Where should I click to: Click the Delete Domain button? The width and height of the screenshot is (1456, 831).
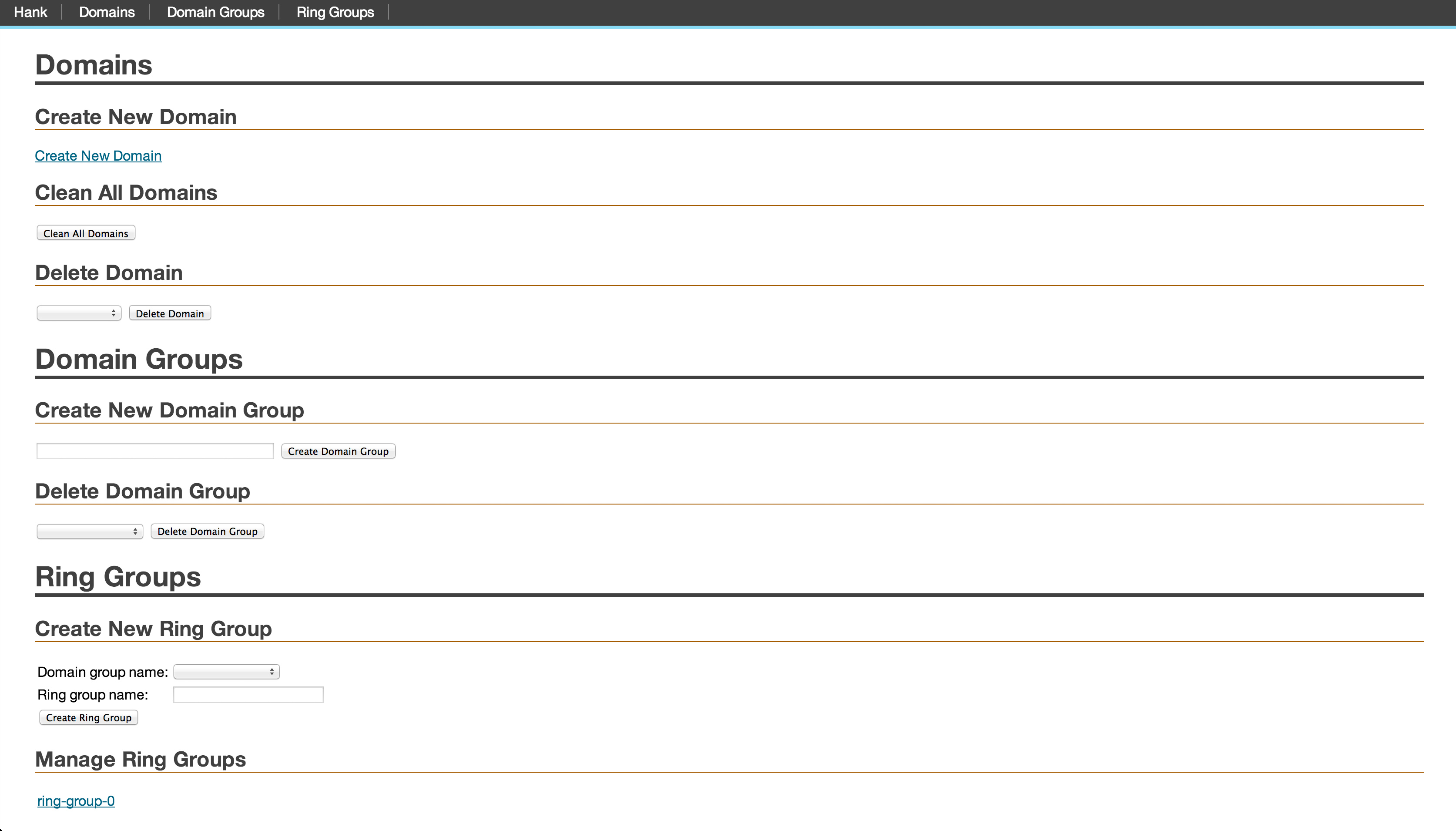point(169,313)
